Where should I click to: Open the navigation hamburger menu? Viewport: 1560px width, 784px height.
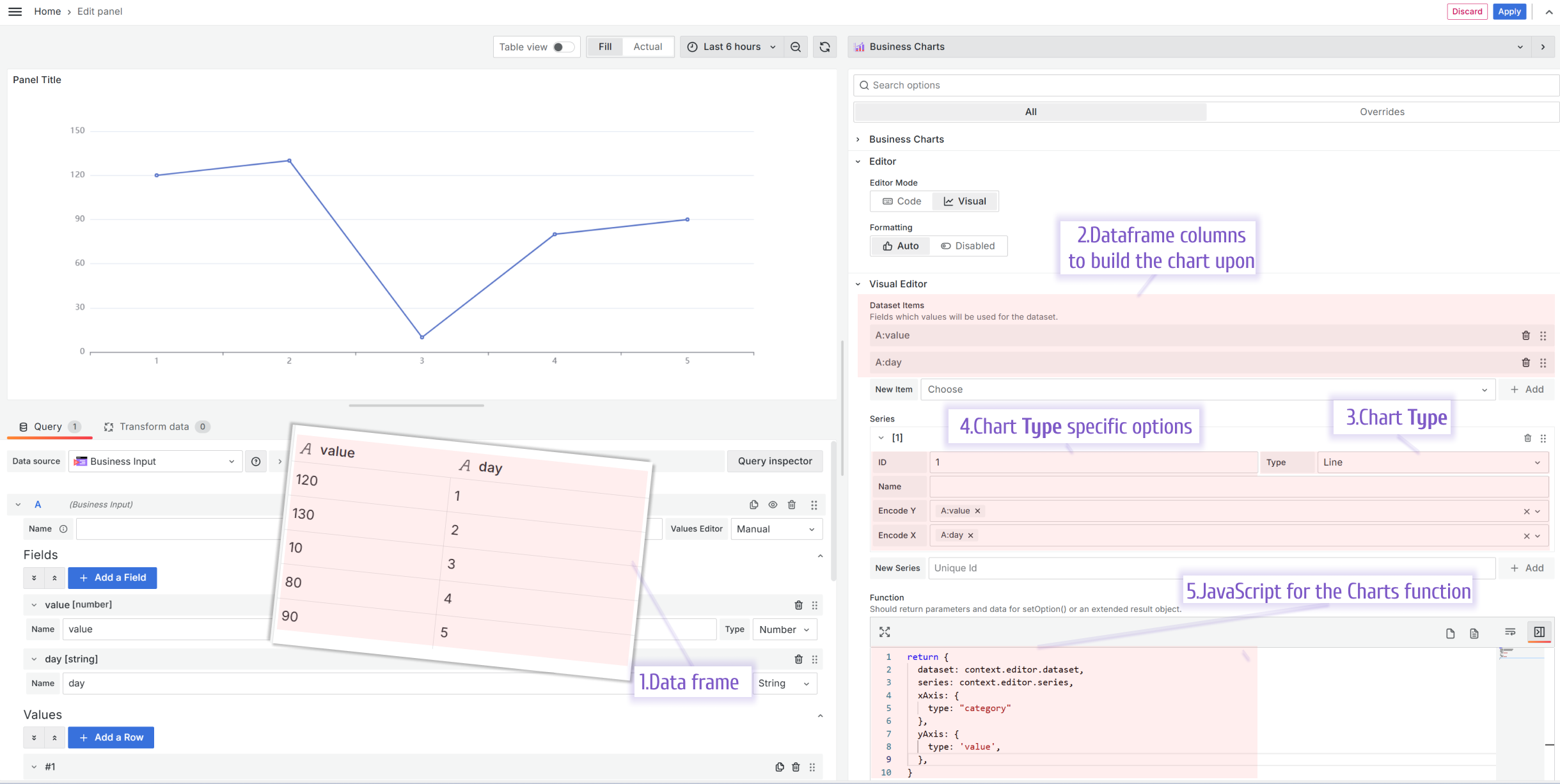15,11
